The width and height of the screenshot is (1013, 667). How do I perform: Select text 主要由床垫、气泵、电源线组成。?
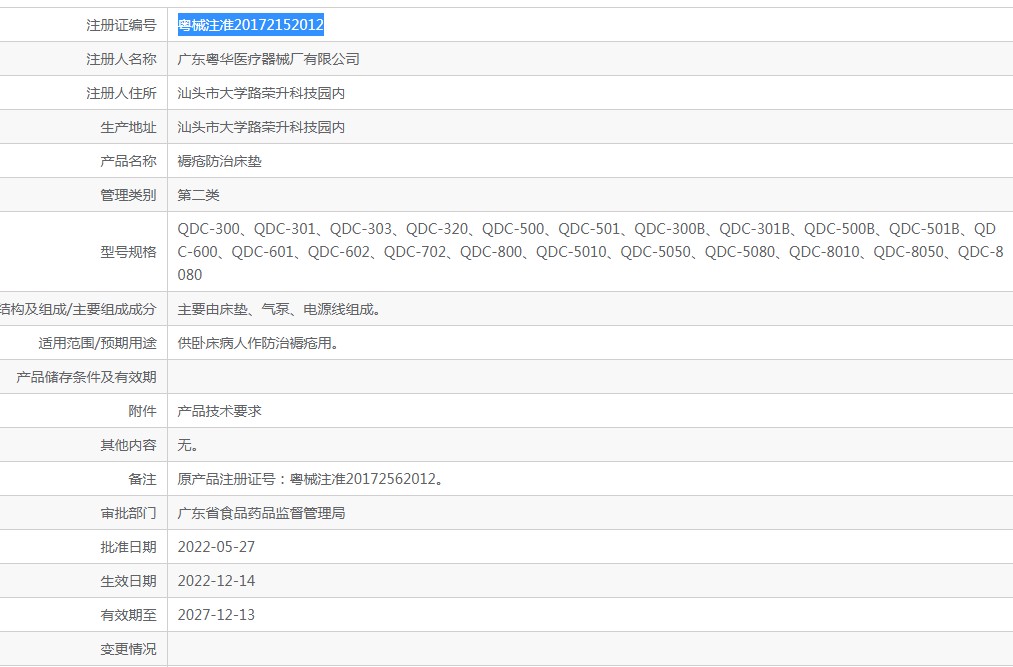tap(279, 310)
